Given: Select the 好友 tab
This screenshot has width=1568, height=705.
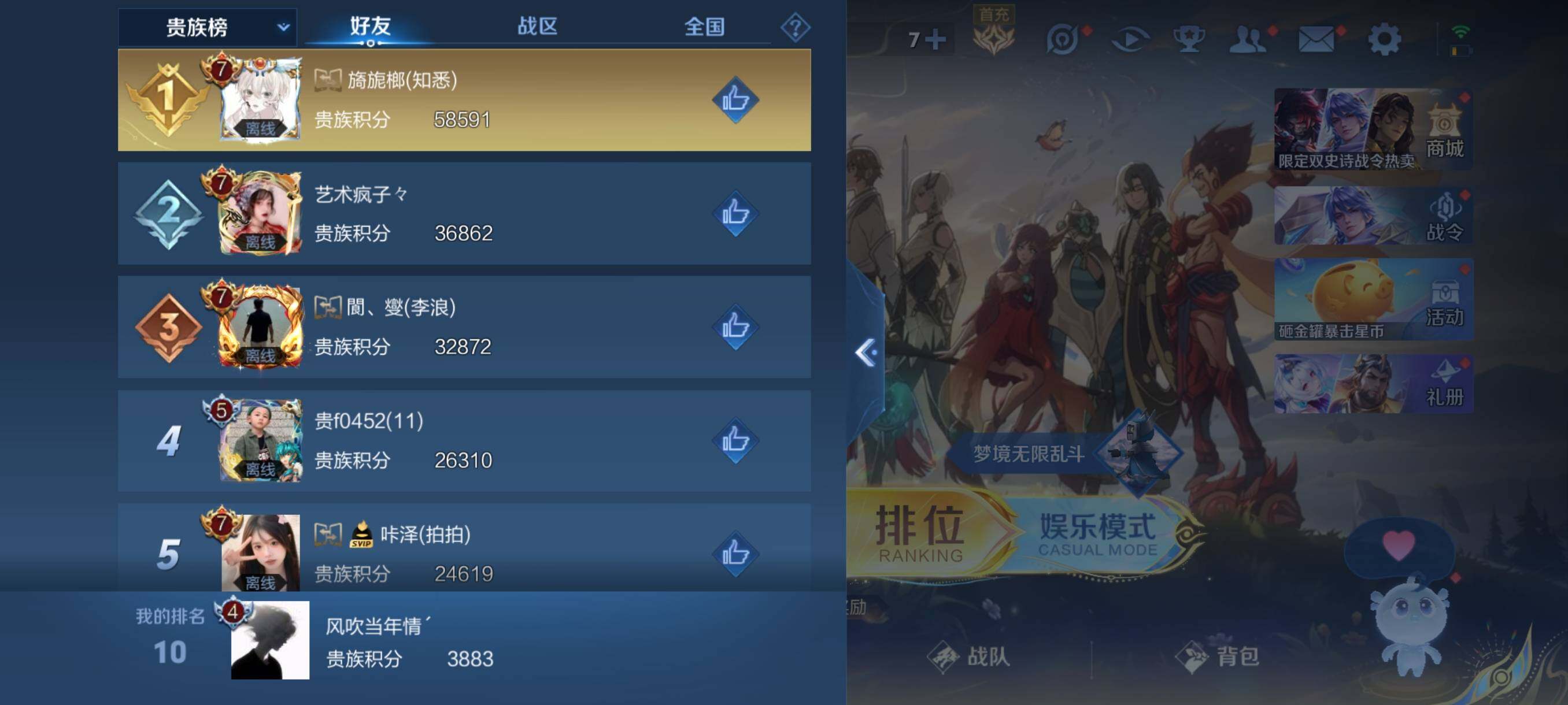Looking at the screenshot, I should 370,27.
